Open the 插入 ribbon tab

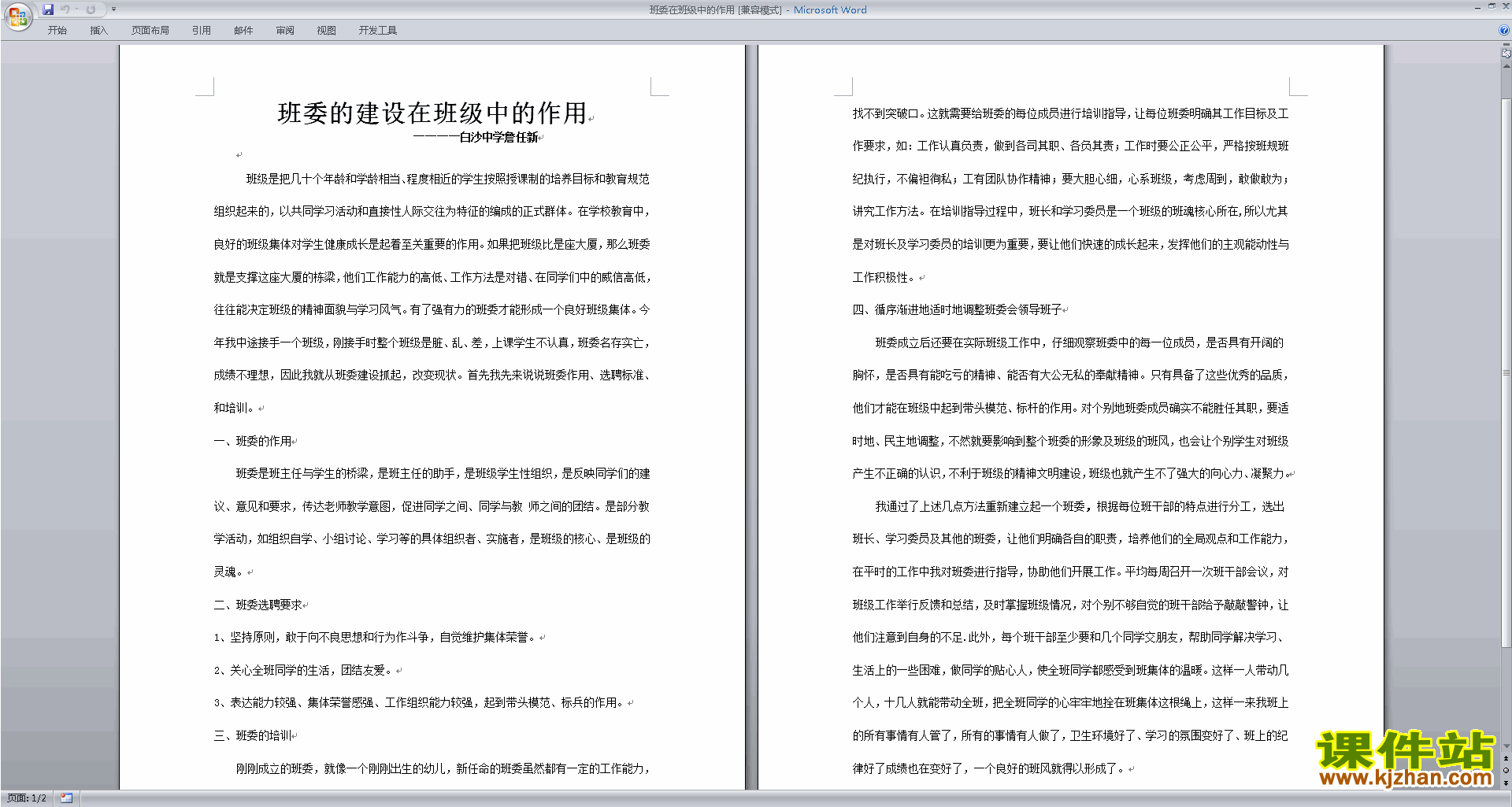(98, 31)
